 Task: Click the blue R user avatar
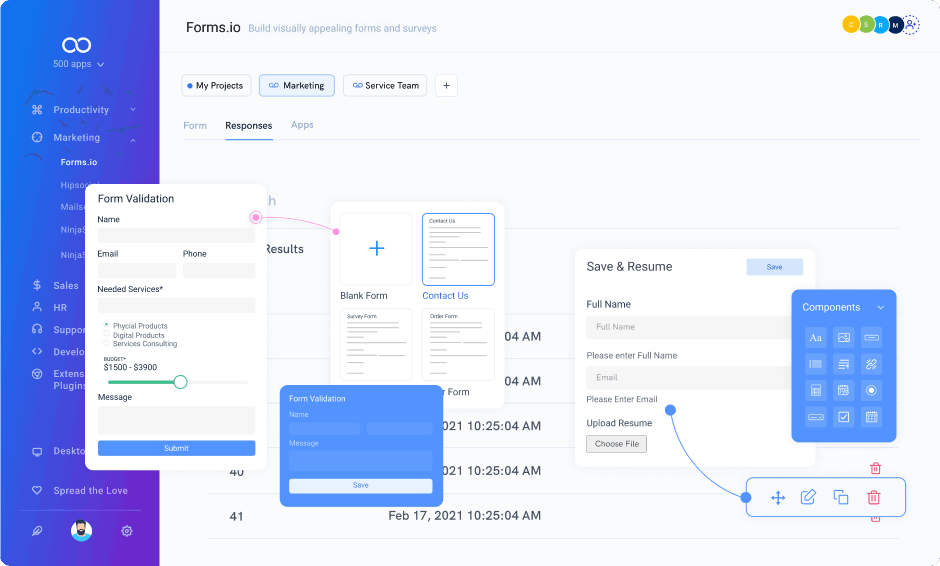point(881,25)
